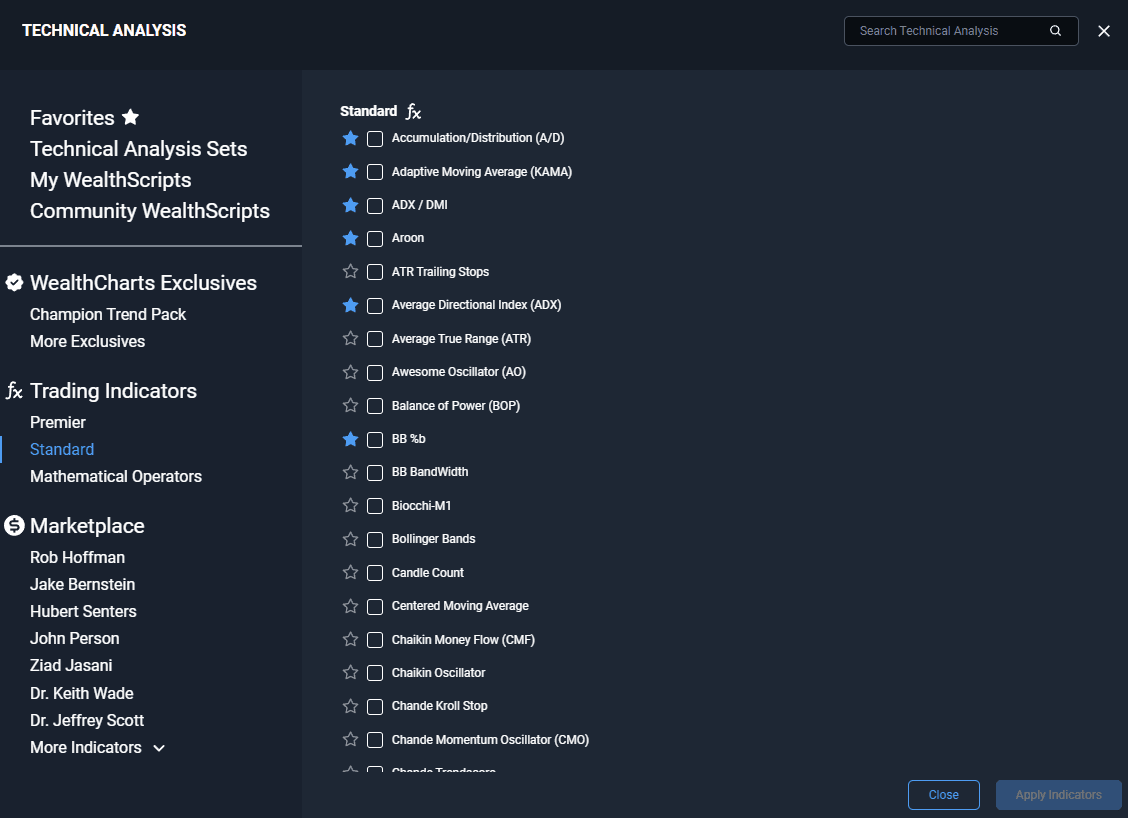The width and height of the screenshot is (1128, 818).
Task: Open the Favorites section
Action: point(72,118)
